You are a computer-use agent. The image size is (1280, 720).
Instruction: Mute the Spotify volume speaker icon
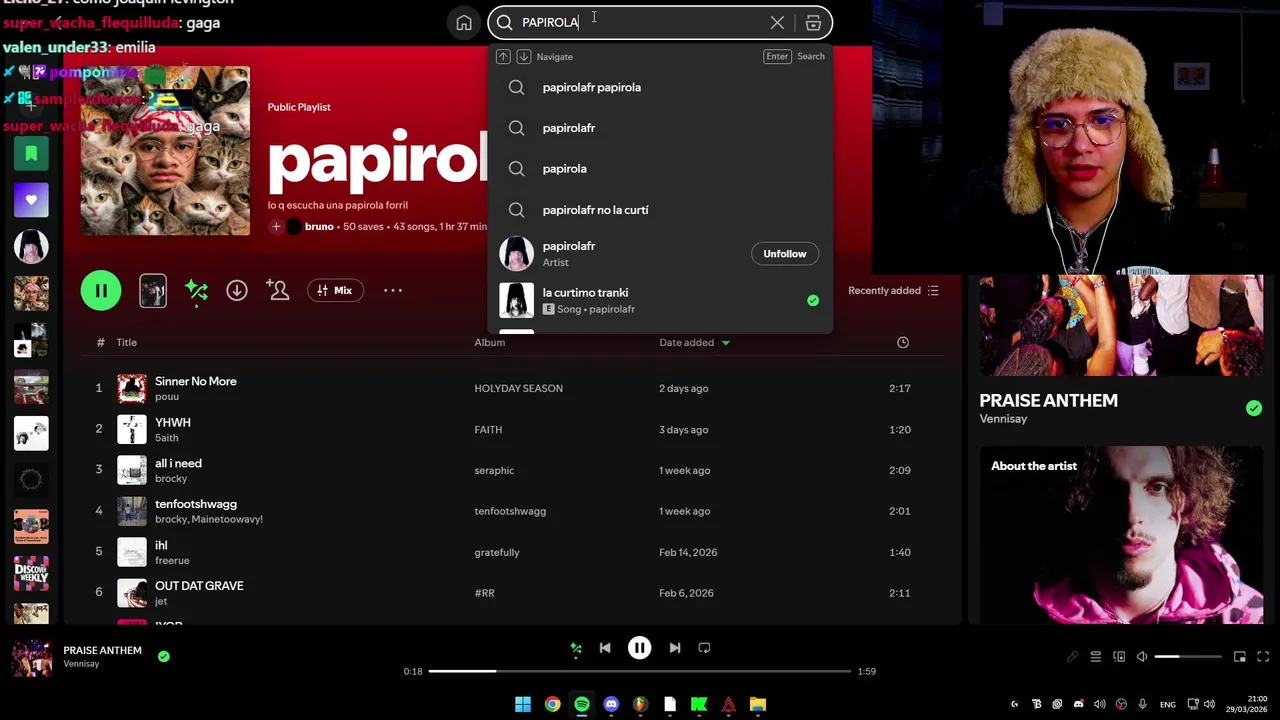click(1142, 657)
